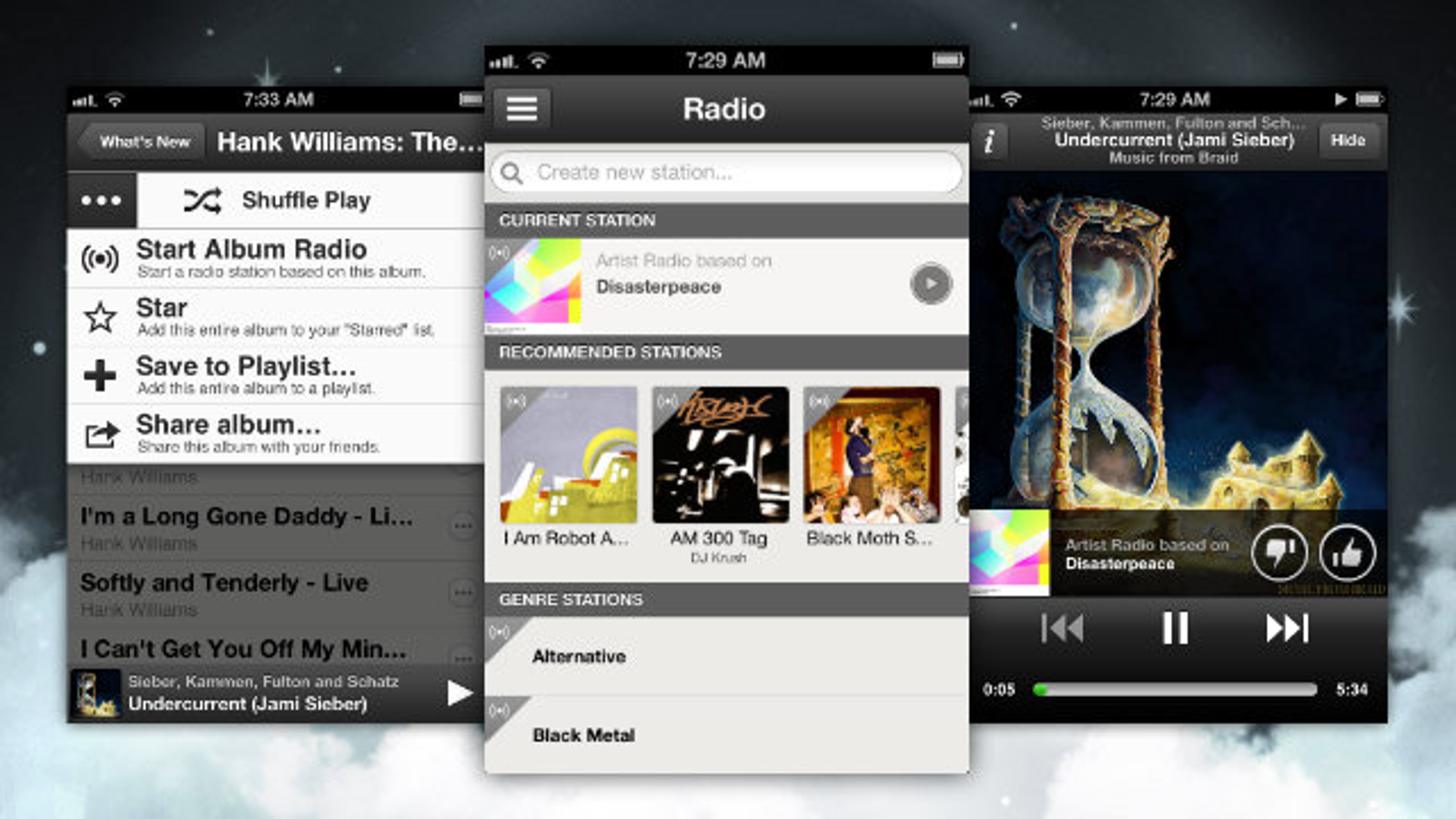The width and height of the screenshot is (1456, 819).
Task: Tap the Hank Williams album title header
Action: point(349,142)
